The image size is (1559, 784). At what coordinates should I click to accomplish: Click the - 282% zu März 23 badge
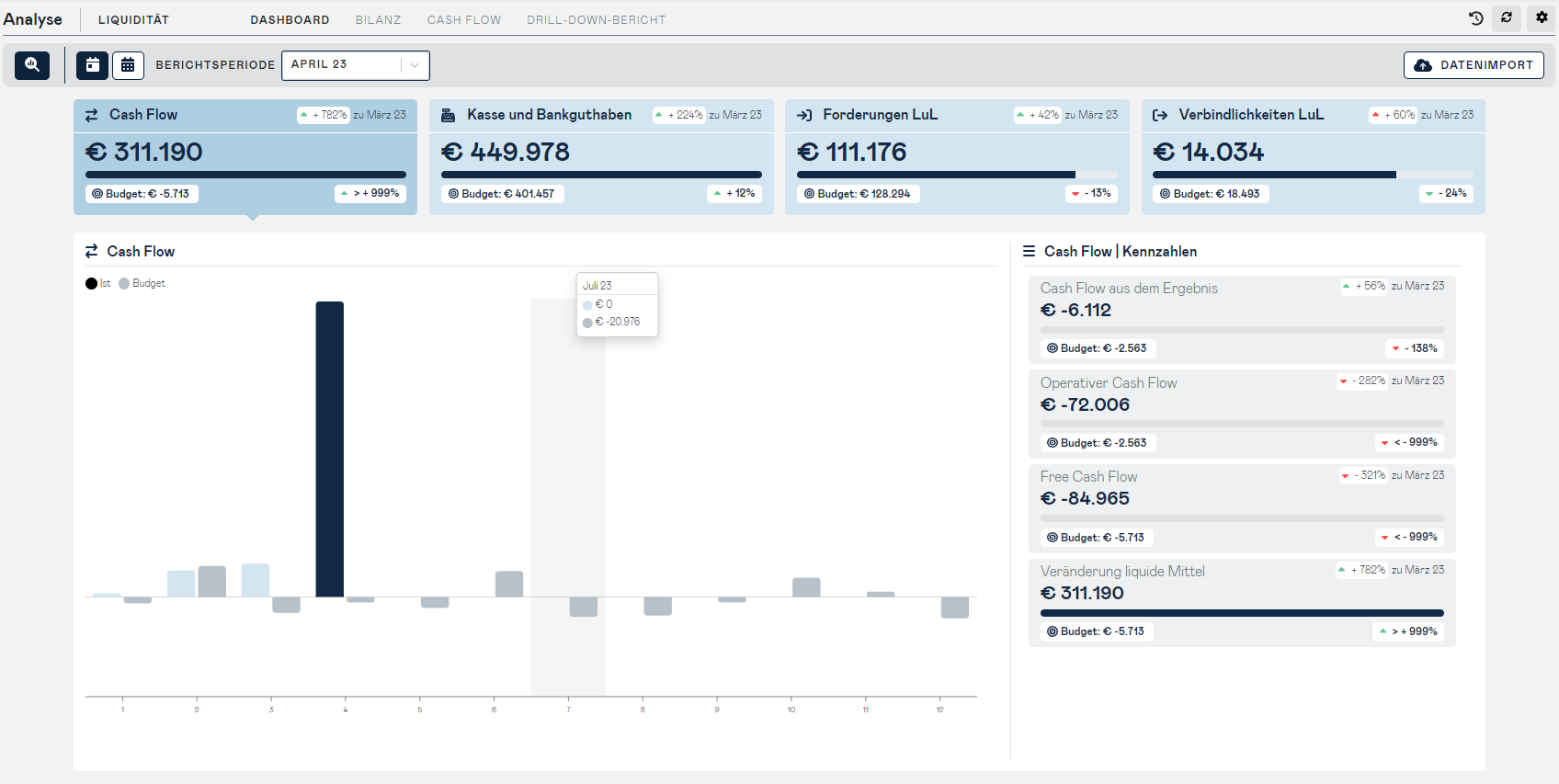click(x=1391, y=381)
